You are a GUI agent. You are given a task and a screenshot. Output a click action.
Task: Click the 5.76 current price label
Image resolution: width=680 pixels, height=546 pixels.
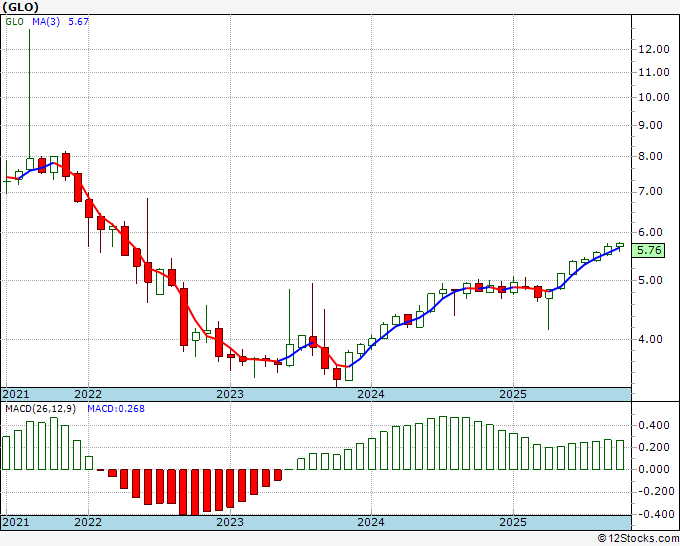coord(648,250)
